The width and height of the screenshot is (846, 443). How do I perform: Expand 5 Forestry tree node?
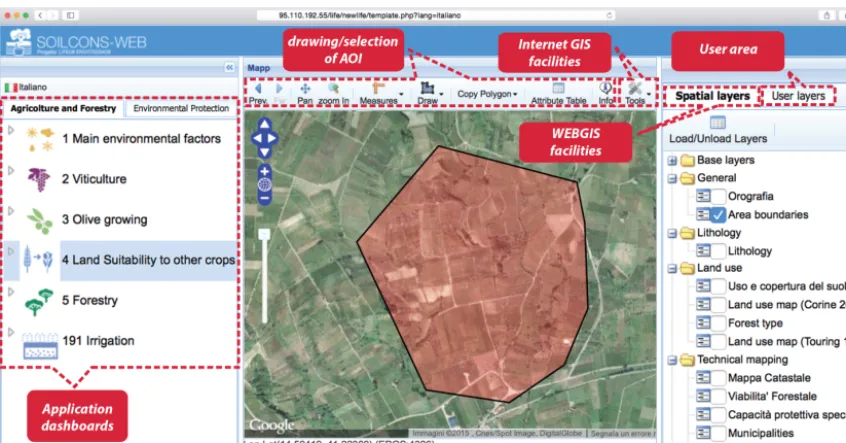coord(11,292)
